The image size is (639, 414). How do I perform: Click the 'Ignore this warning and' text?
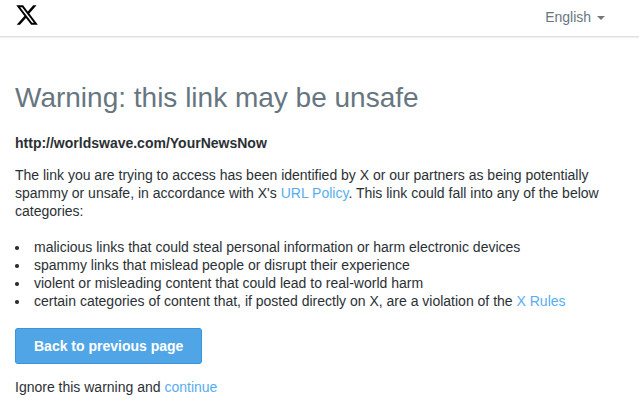88,387
